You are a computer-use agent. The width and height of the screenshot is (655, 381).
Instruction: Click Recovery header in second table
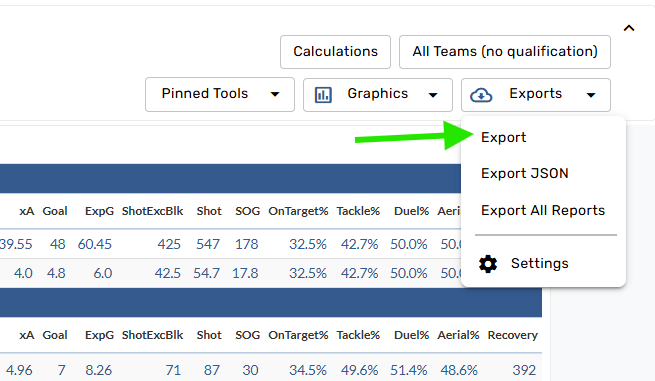[513, 335]
